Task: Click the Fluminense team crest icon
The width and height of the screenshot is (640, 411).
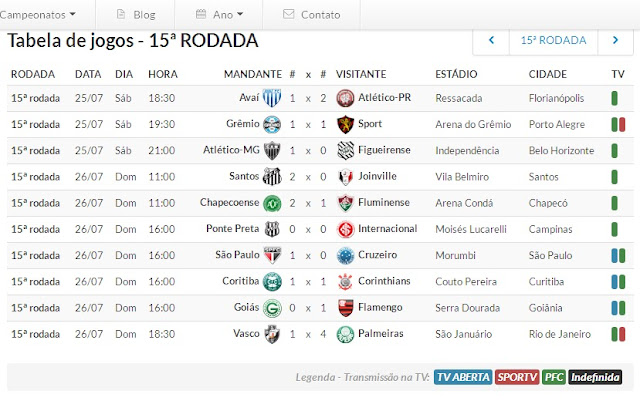Action: click(x=345, y=202)
